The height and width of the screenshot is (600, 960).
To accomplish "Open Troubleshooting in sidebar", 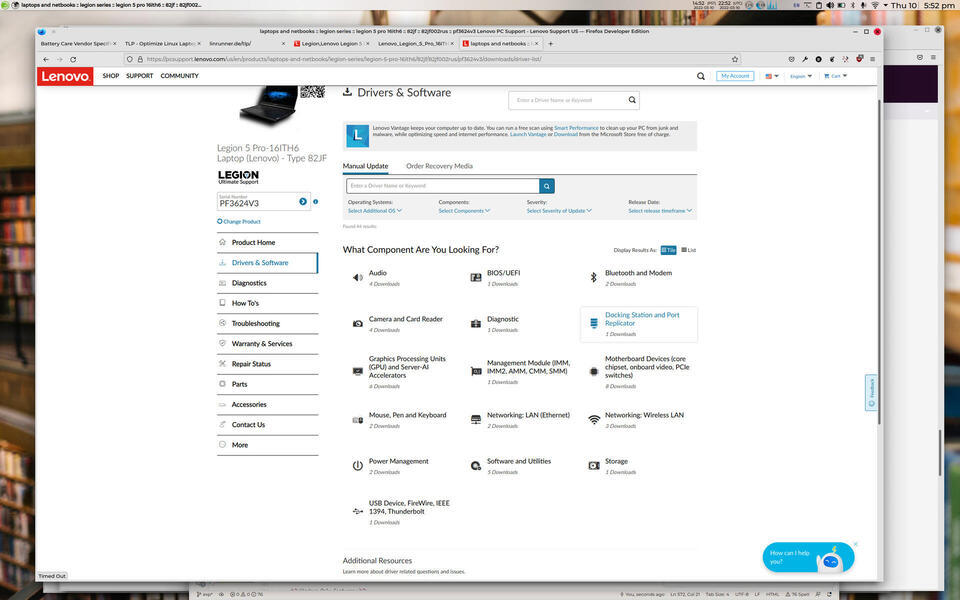I will pos(268,323).
